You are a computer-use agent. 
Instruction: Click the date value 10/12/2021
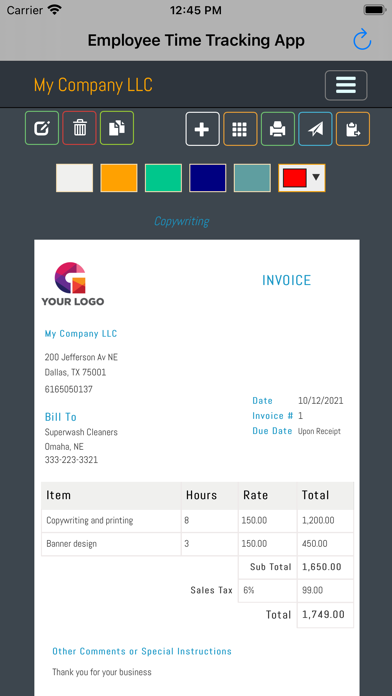coord(321,401)
